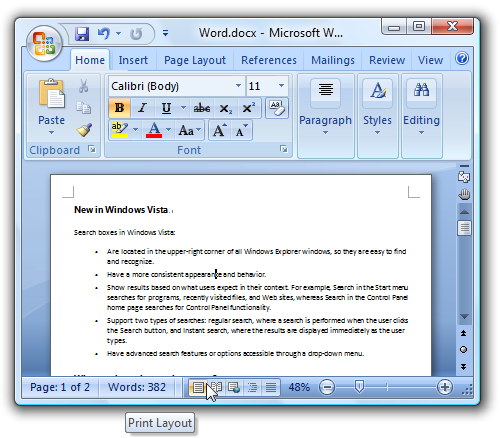This screenshot has width=500, height=438.
Task: Open Microsoft Word Help
Action: pos(462,58)
